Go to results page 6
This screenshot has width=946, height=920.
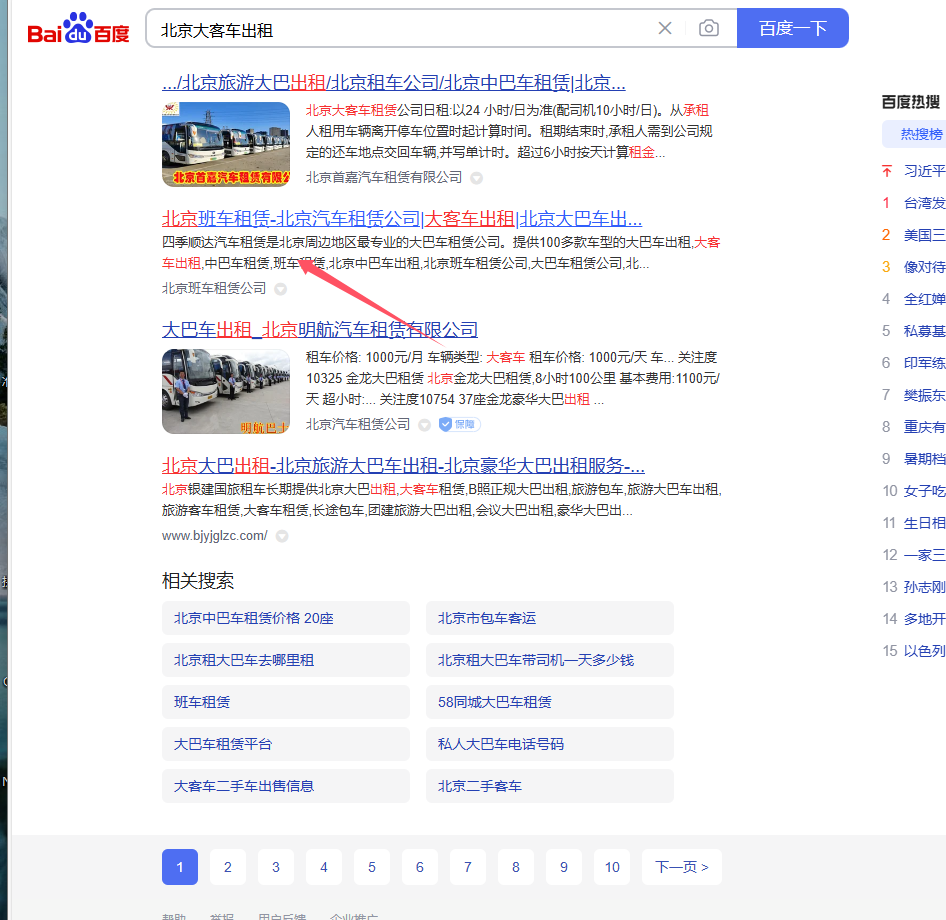(x=420, y=867)
